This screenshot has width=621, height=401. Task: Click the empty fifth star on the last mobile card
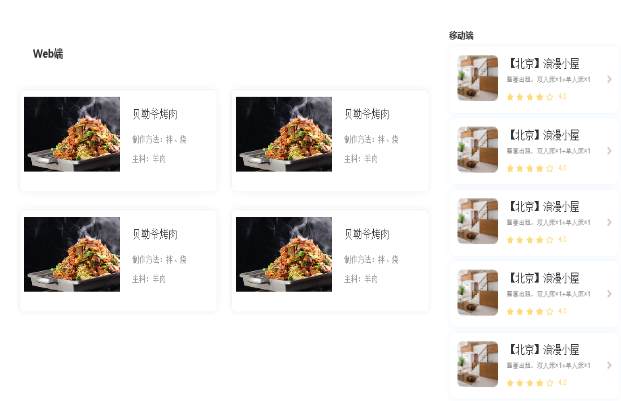pyautogui.click(x=550, y=383)
